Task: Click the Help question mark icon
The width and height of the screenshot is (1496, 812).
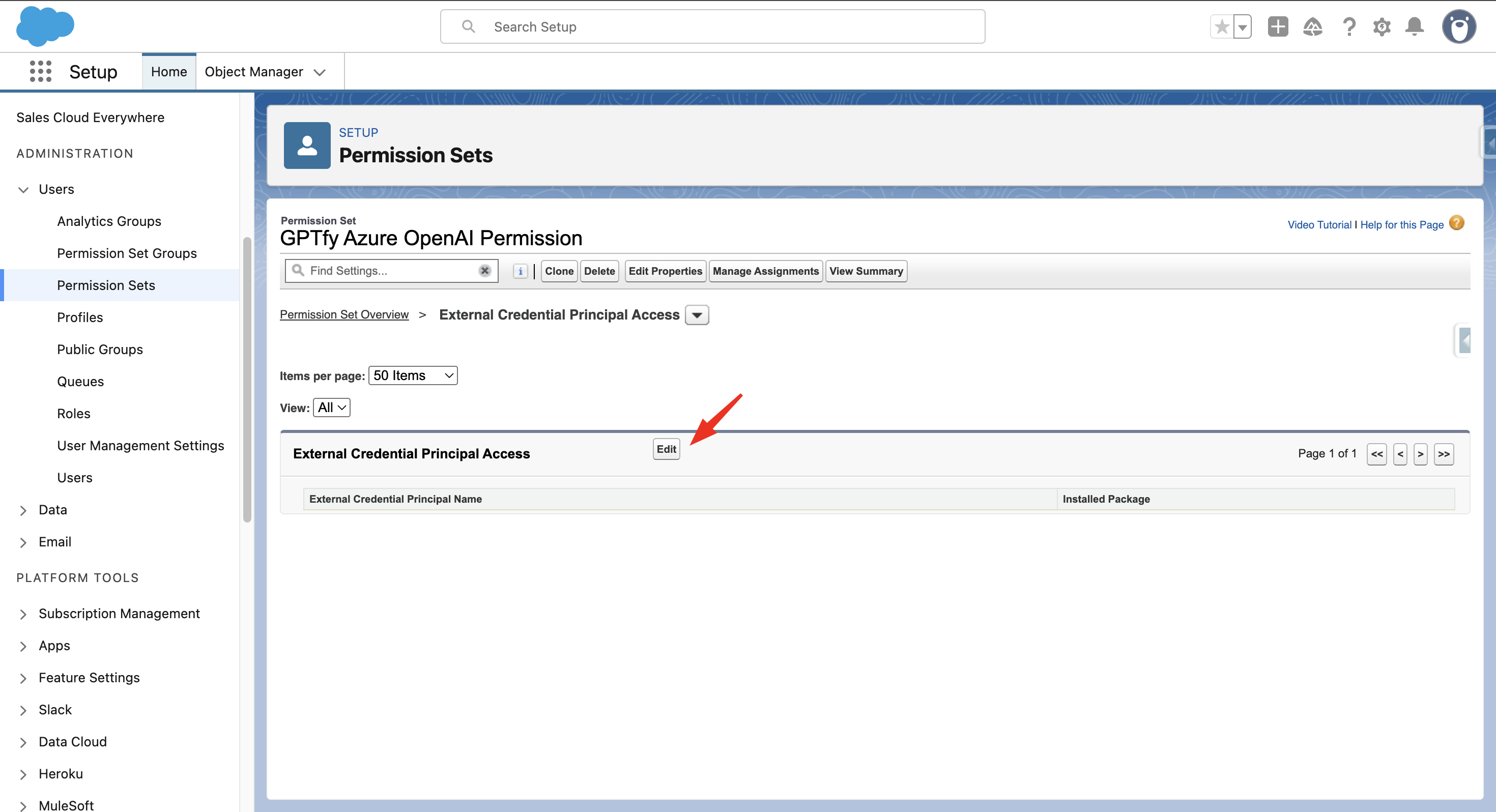Action: tap(1348, 27)
